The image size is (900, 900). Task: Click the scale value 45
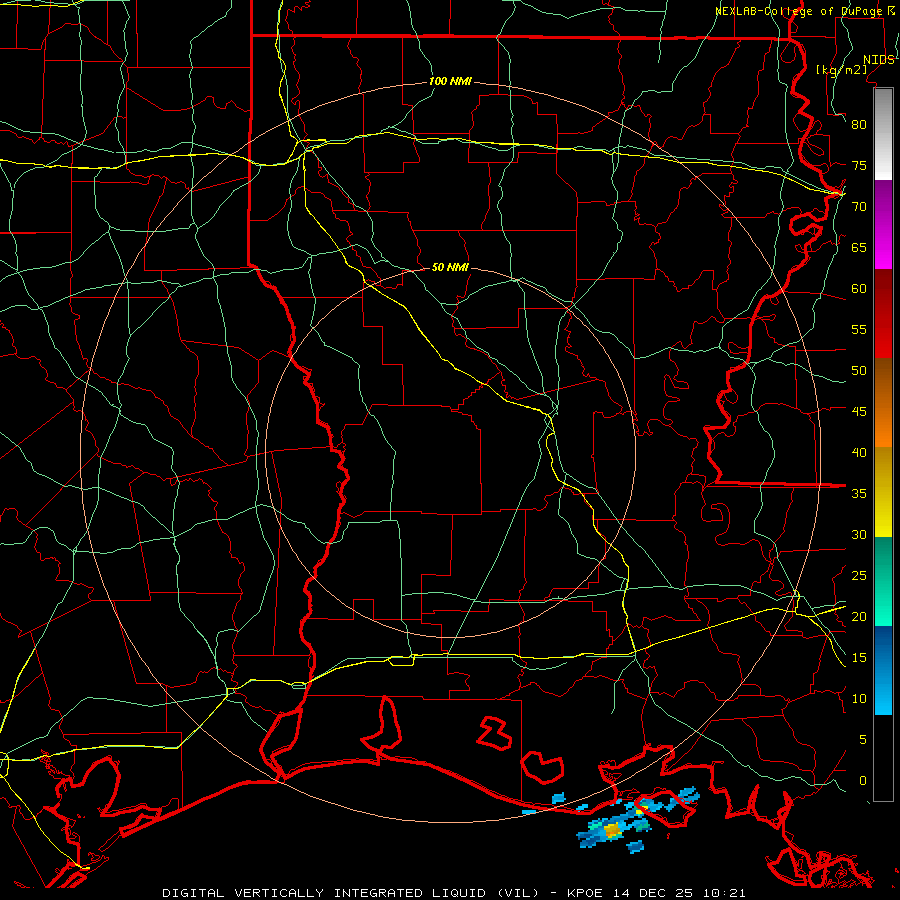(x=859, y=412)
